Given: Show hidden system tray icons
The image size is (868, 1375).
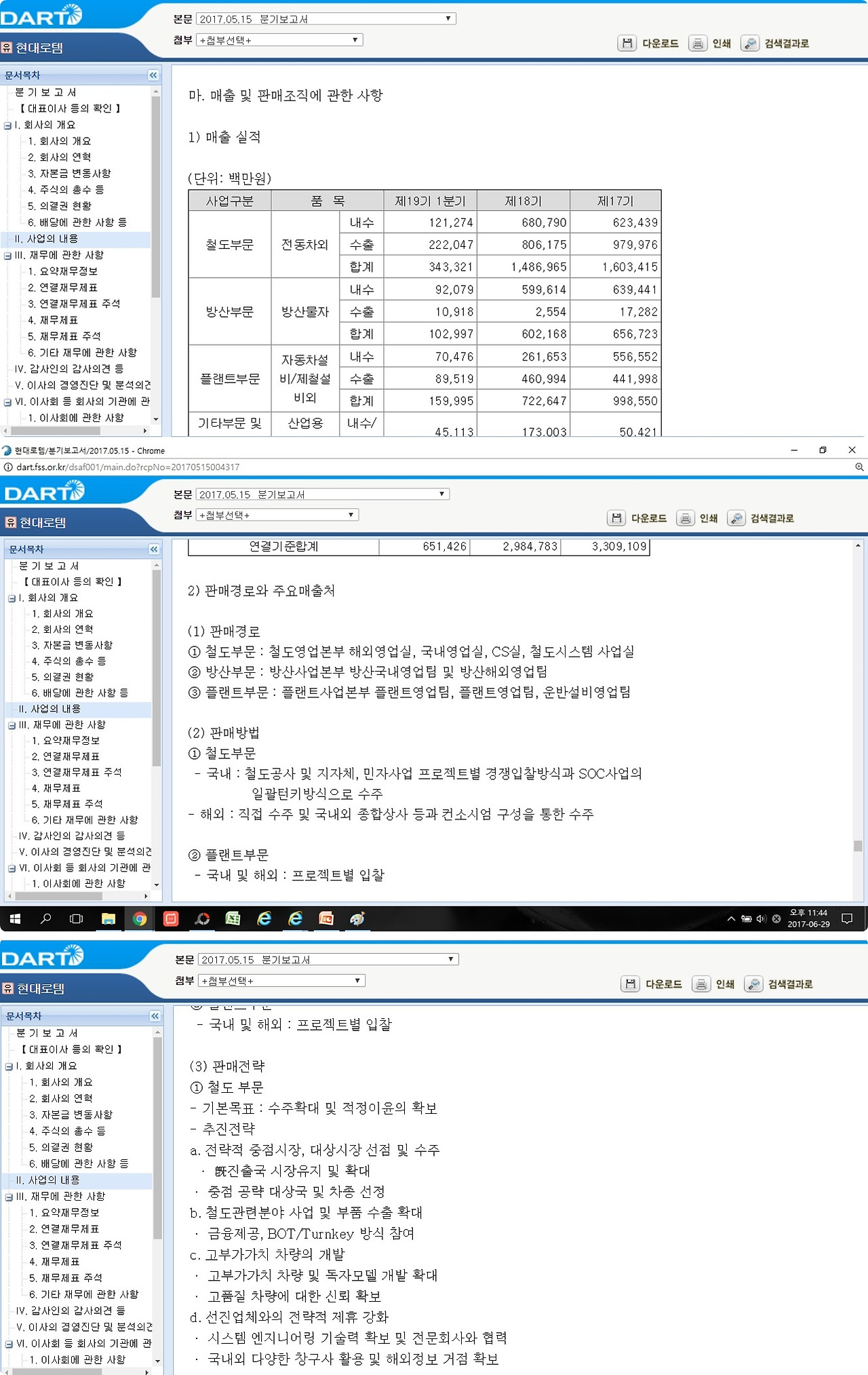Looking at the screenshot, I should pos(731,918).
